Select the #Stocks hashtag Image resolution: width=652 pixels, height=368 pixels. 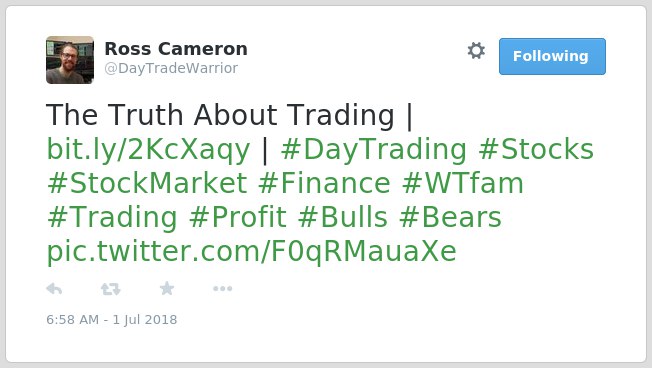536,150
